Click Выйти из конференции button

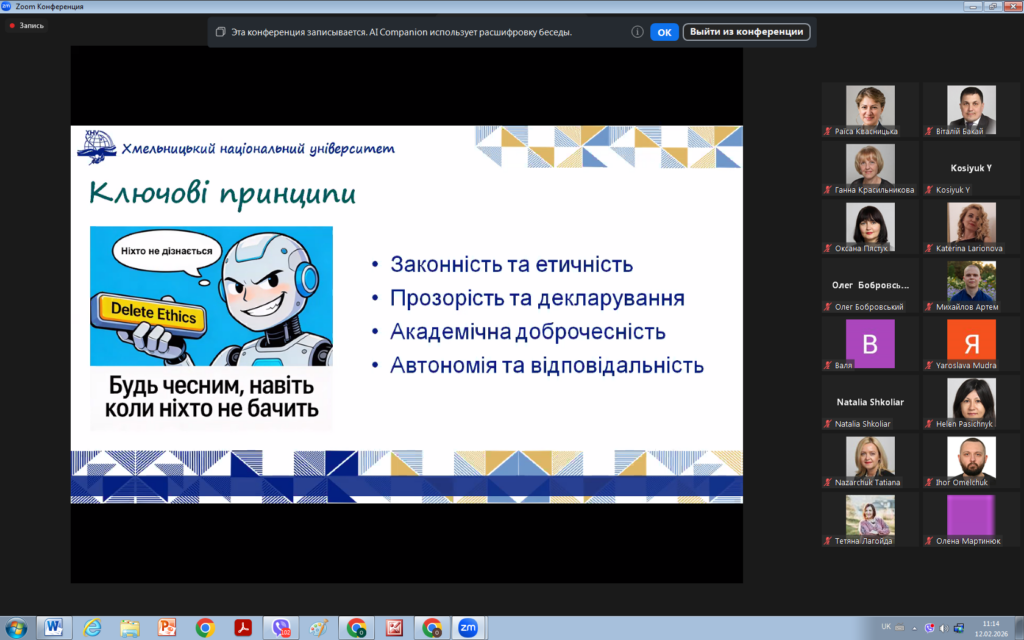(x=747, y=32)
